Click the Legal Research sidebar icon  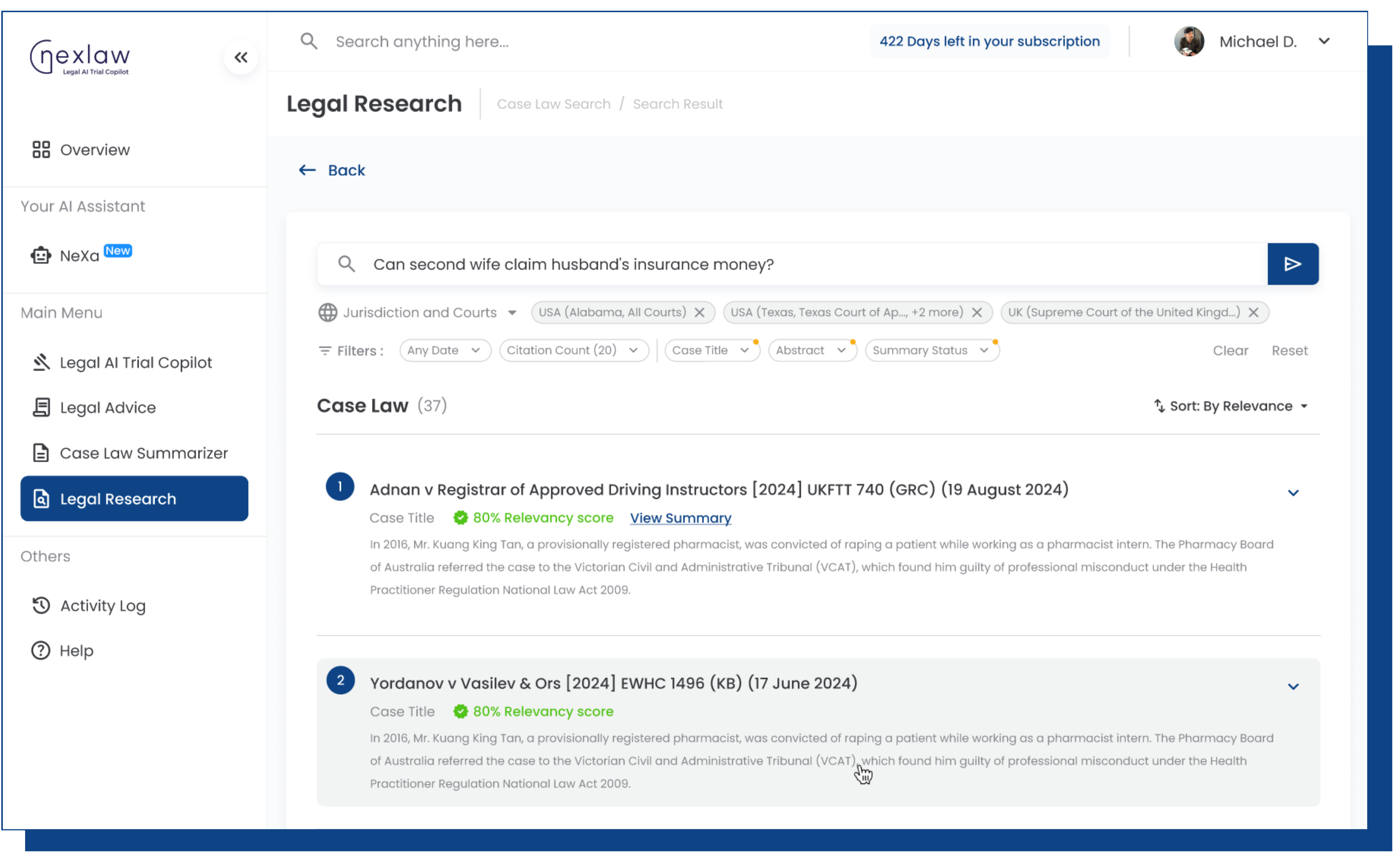click(x=40, y=498)
